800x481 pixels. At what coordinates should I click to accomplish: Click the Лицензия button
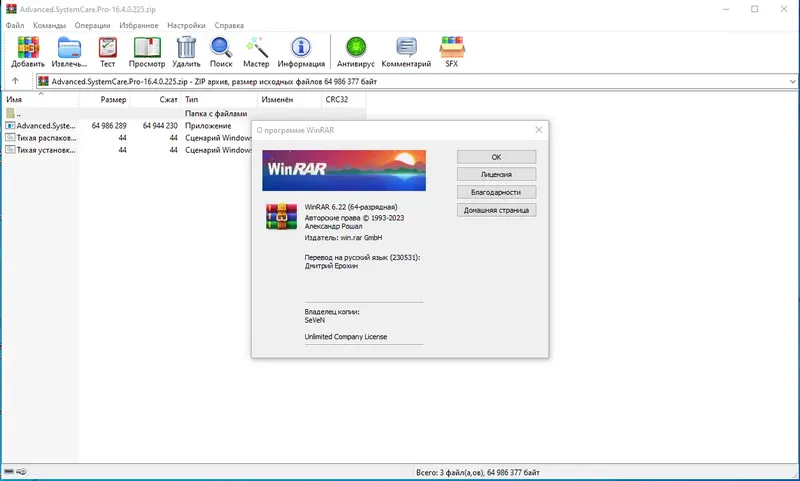496,174
